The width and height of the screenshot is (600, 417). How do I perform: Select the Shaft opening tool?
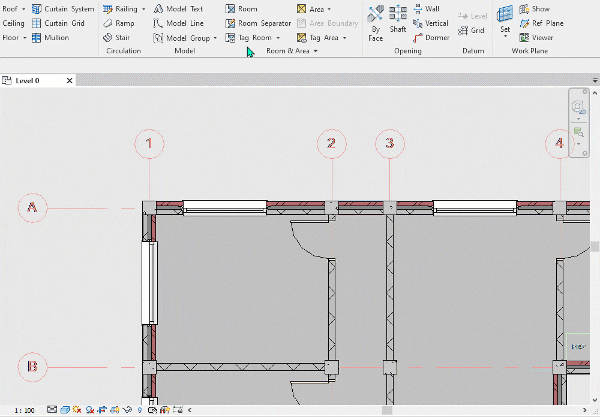pyautogui.click(x=398, y=19)
